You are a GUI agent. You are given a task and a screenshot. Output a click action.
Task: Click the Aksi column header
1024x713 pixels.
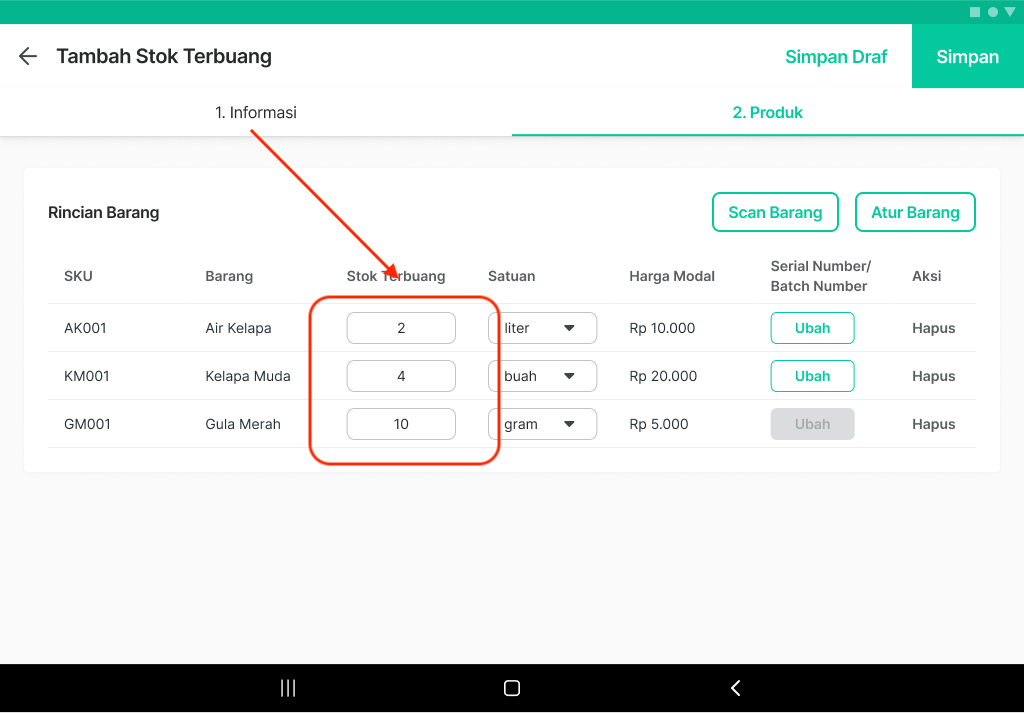(927, 276)
